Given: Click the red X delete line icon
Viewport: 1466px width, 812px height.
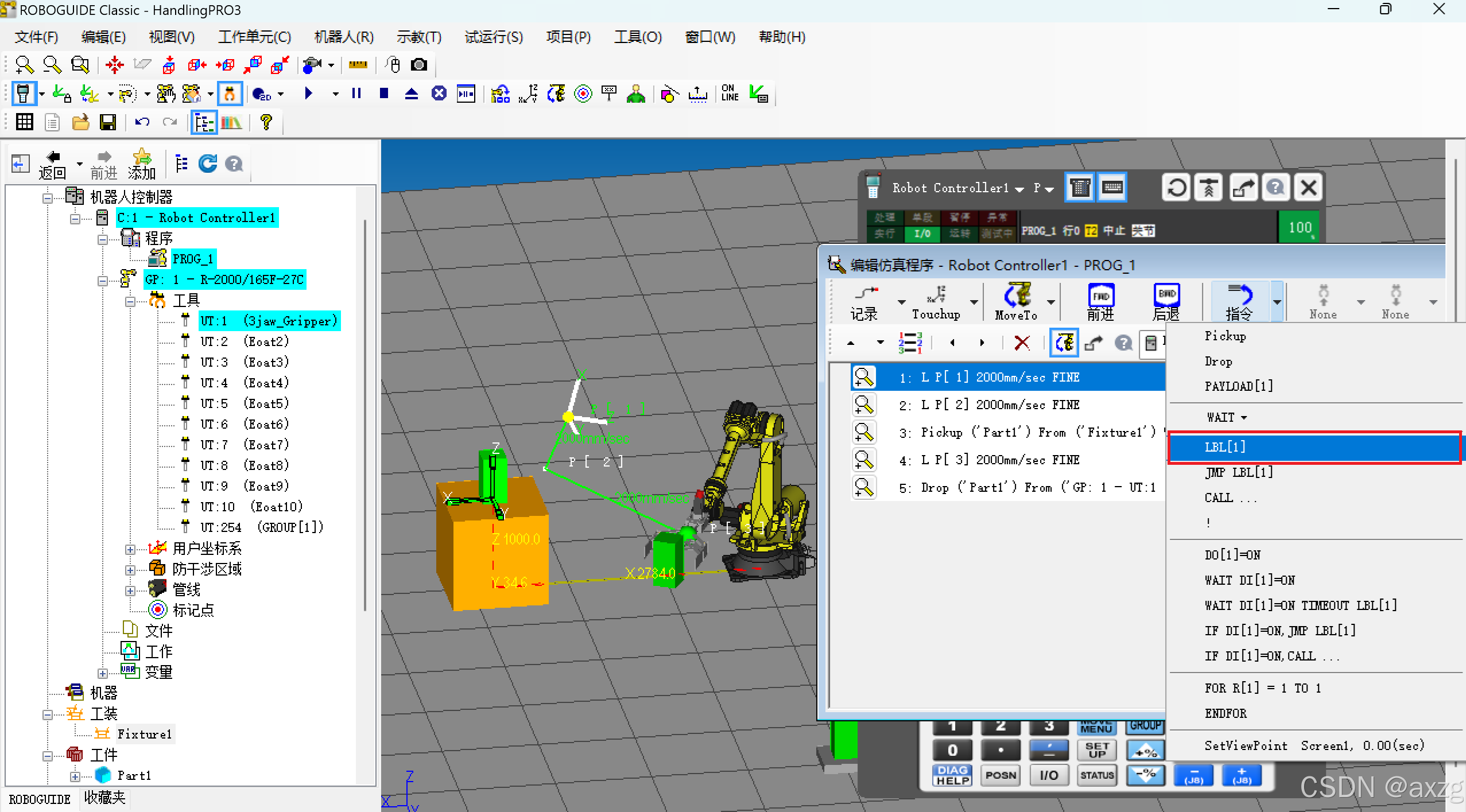Looking at the screenshot, I should point(1022,343).
